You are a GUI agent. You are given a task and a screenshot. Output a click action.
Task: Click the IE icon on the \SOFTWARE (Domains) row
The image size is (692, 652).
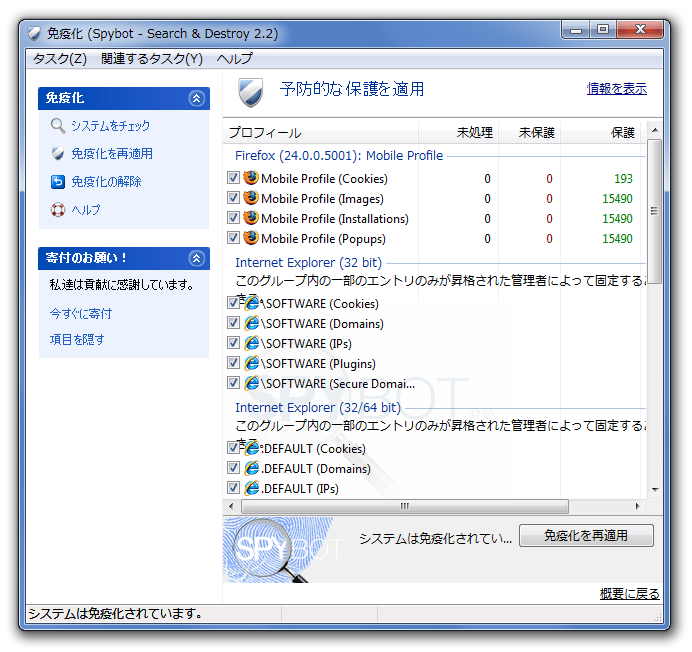(252, 323)
